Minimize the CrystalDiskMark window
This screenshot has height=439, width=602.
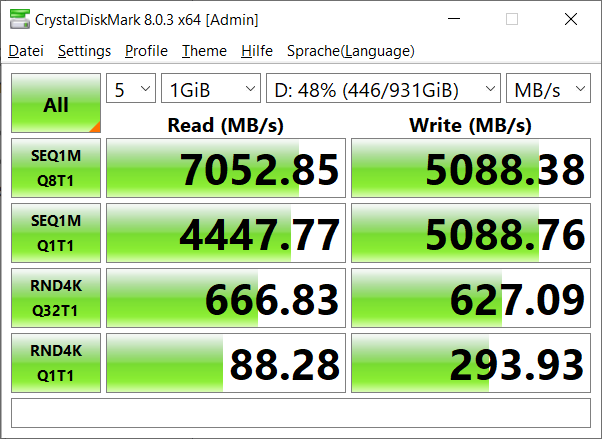point(454,19)
